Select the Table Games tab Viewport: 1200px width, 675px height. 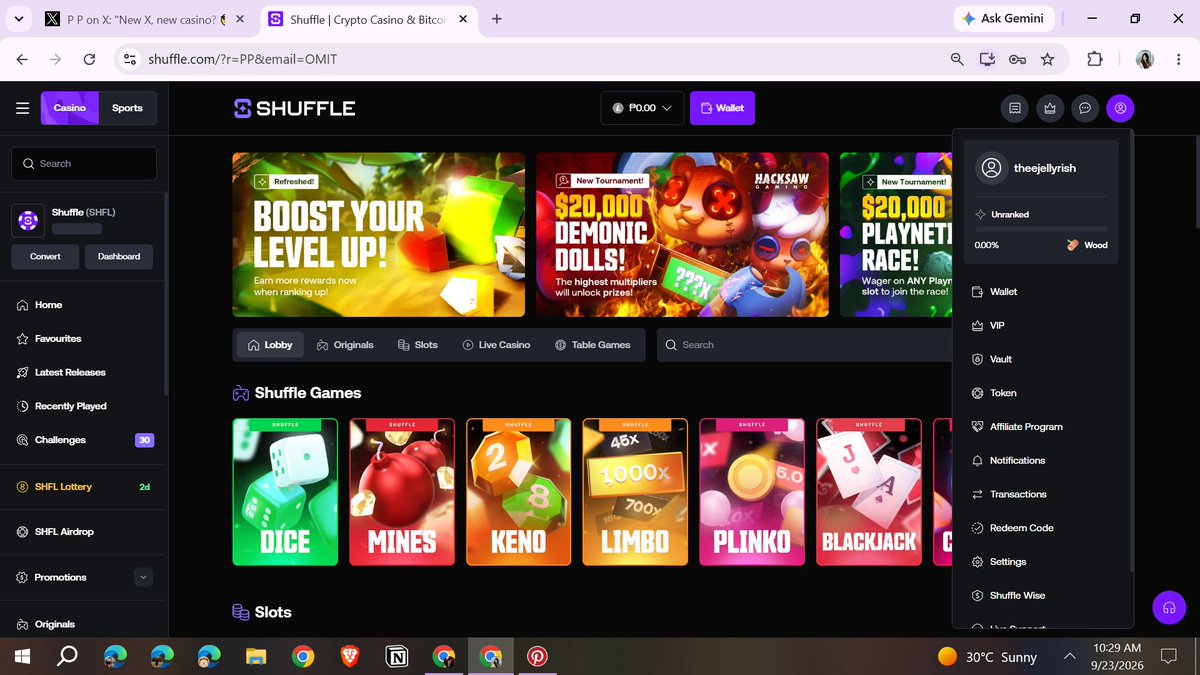click(593, 345)
